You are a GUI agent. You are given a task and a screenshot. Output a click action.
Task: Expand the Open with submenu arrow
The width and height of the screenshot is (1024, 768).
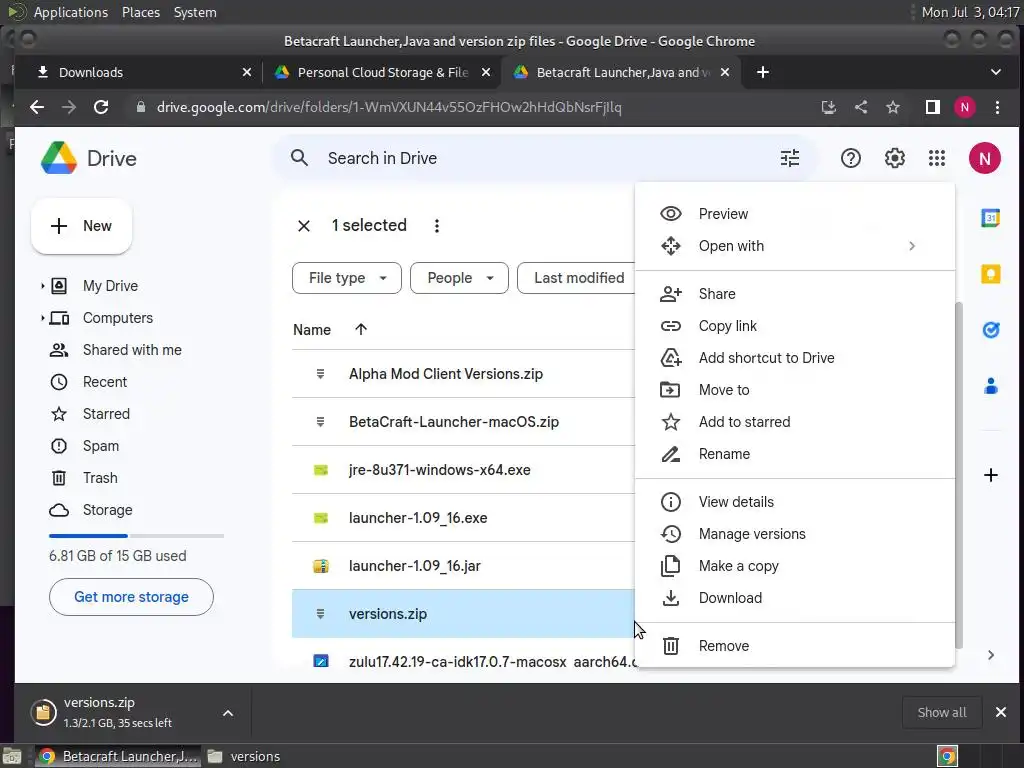pos(912,246)
